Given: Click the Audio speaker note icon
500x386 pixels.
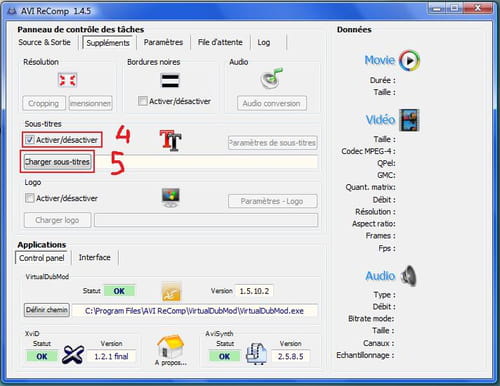Looking at the screenshot, I should pos(271,78).
